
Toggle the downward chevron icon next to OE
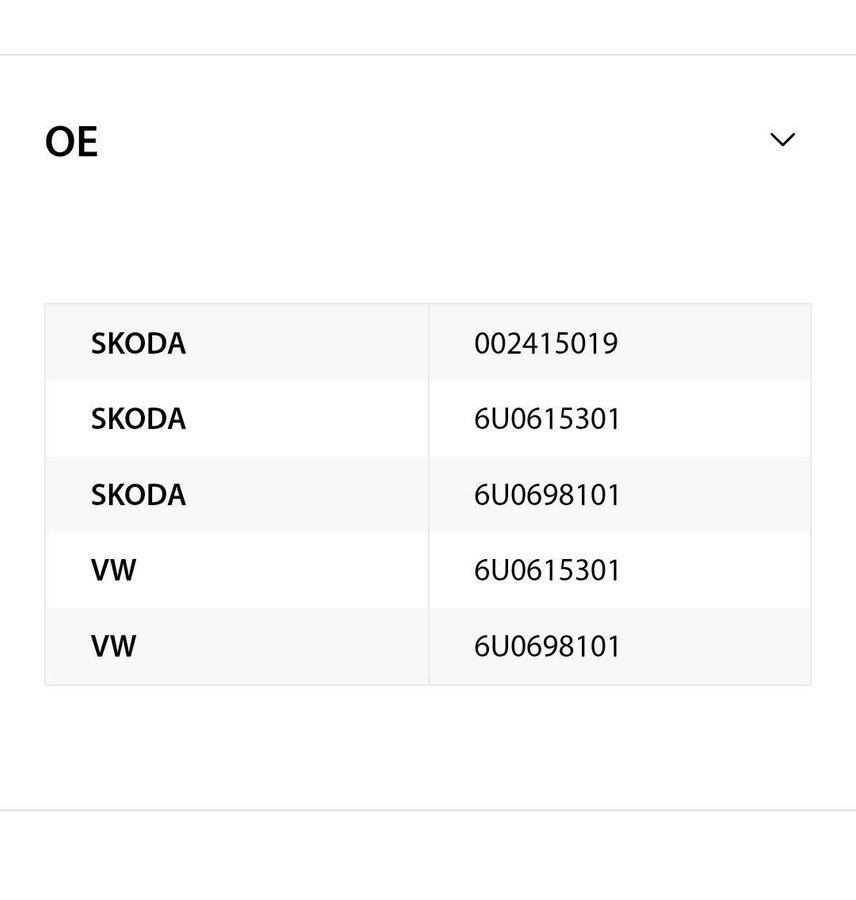782,139
